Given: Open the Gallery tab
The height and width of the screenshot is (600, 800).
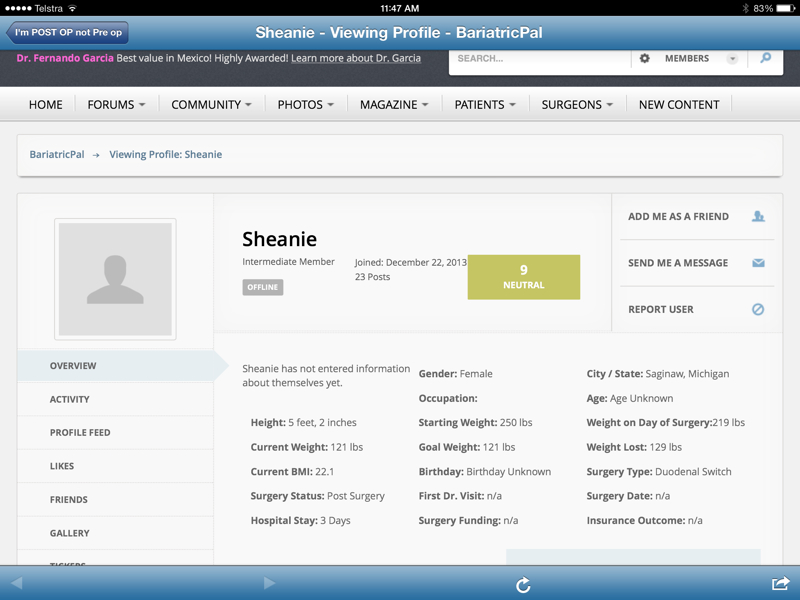Looking at the screenshot, I should click(x=116, y=533).
